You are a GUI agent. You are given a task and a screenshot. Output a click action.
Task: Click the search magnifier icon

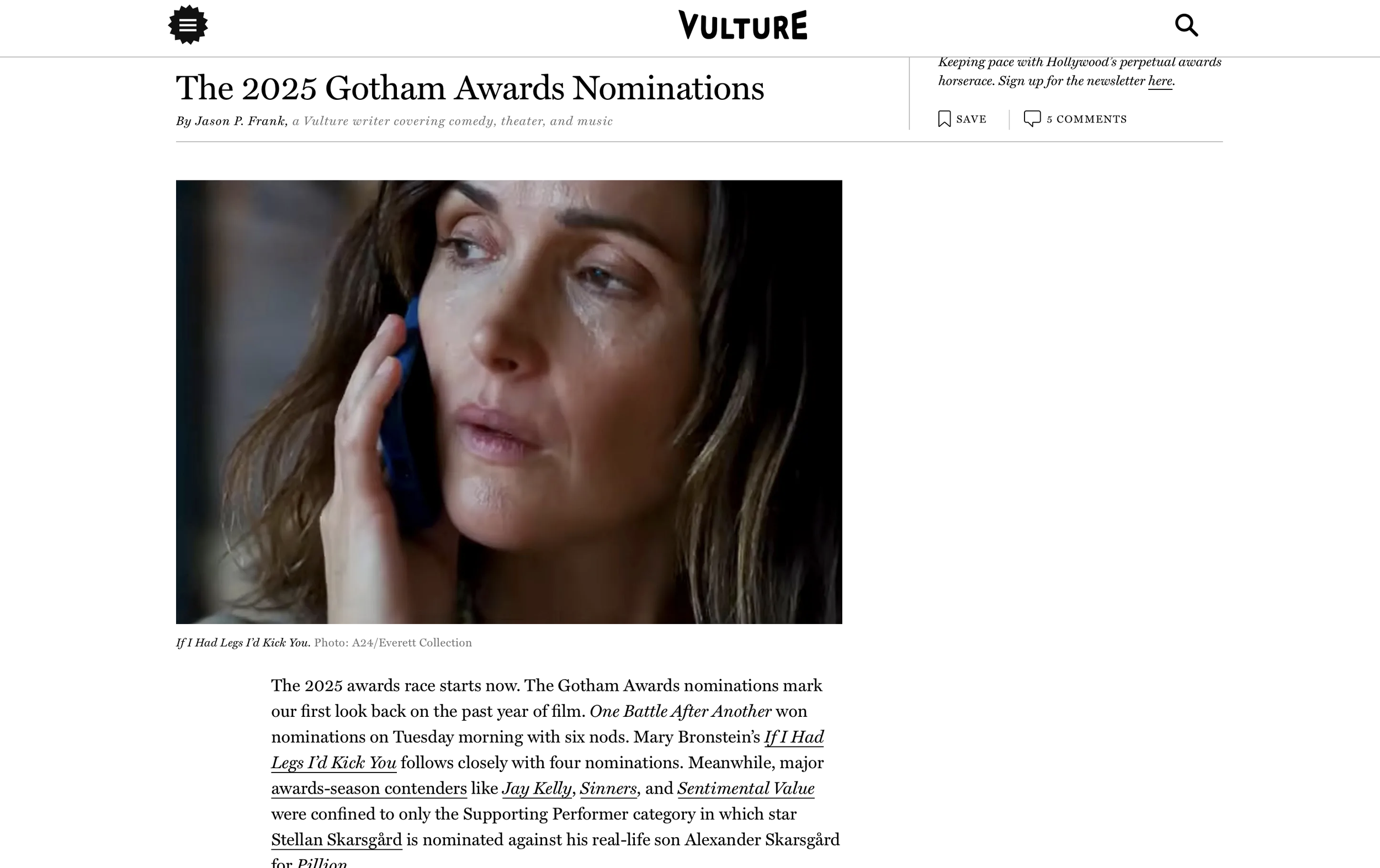click(1186, 25)
